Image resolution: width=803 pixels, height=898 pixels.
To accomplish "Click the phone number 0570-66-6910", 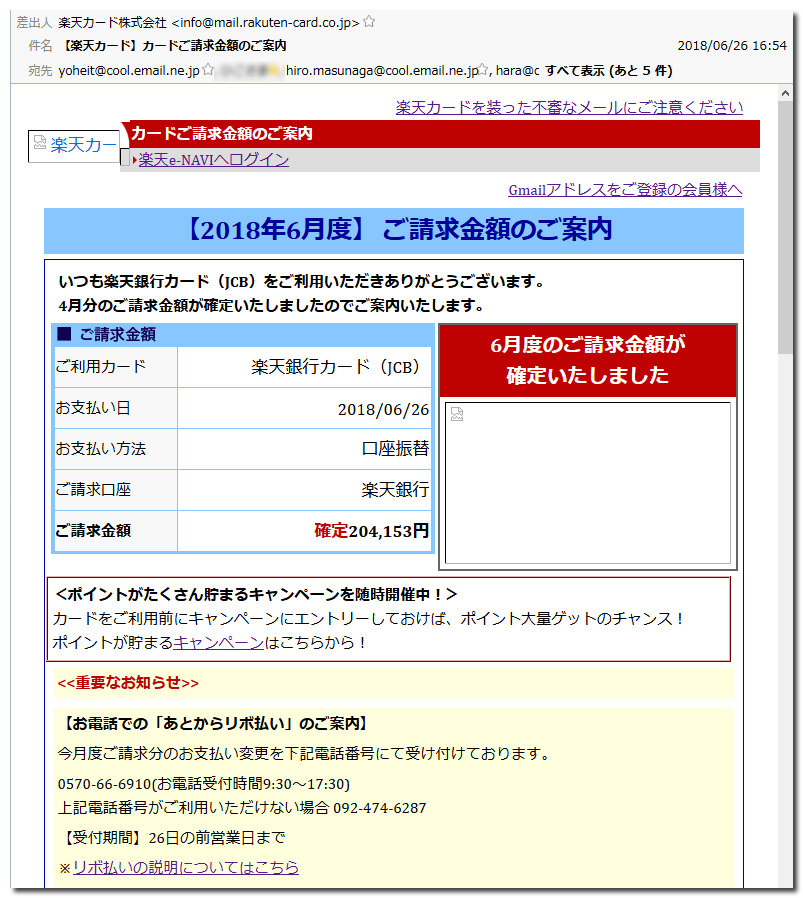I will [104, 784].
